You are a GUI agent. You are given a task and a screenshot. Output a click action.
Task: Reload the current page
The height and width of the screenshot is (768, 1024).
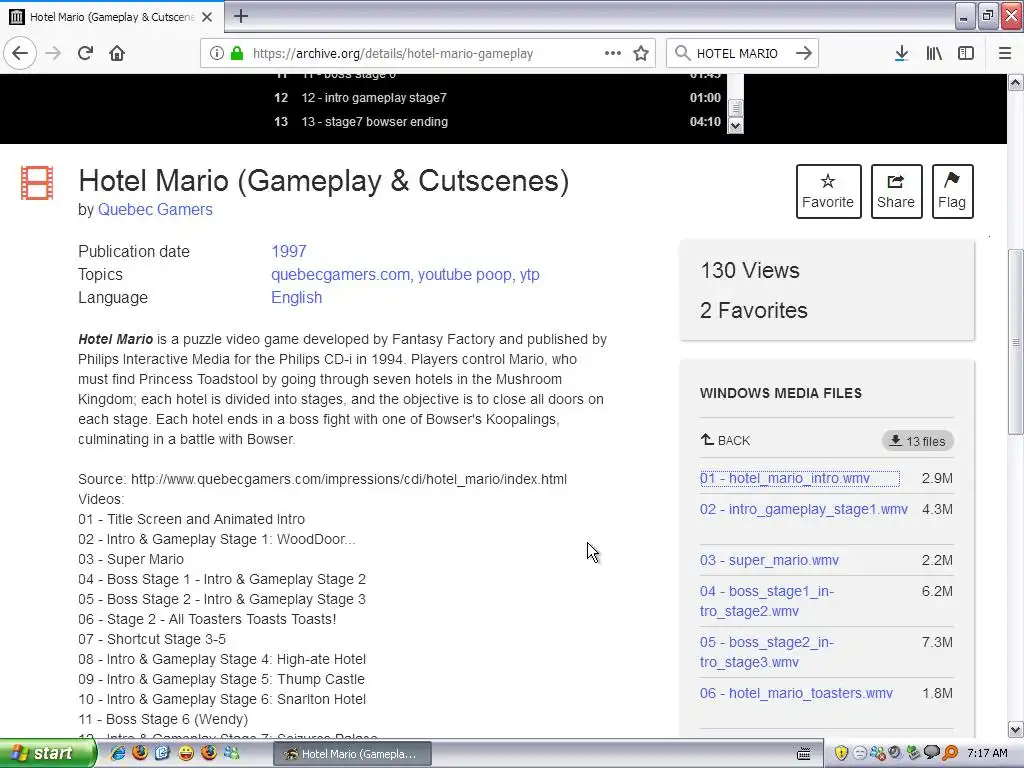click(86, 53)
